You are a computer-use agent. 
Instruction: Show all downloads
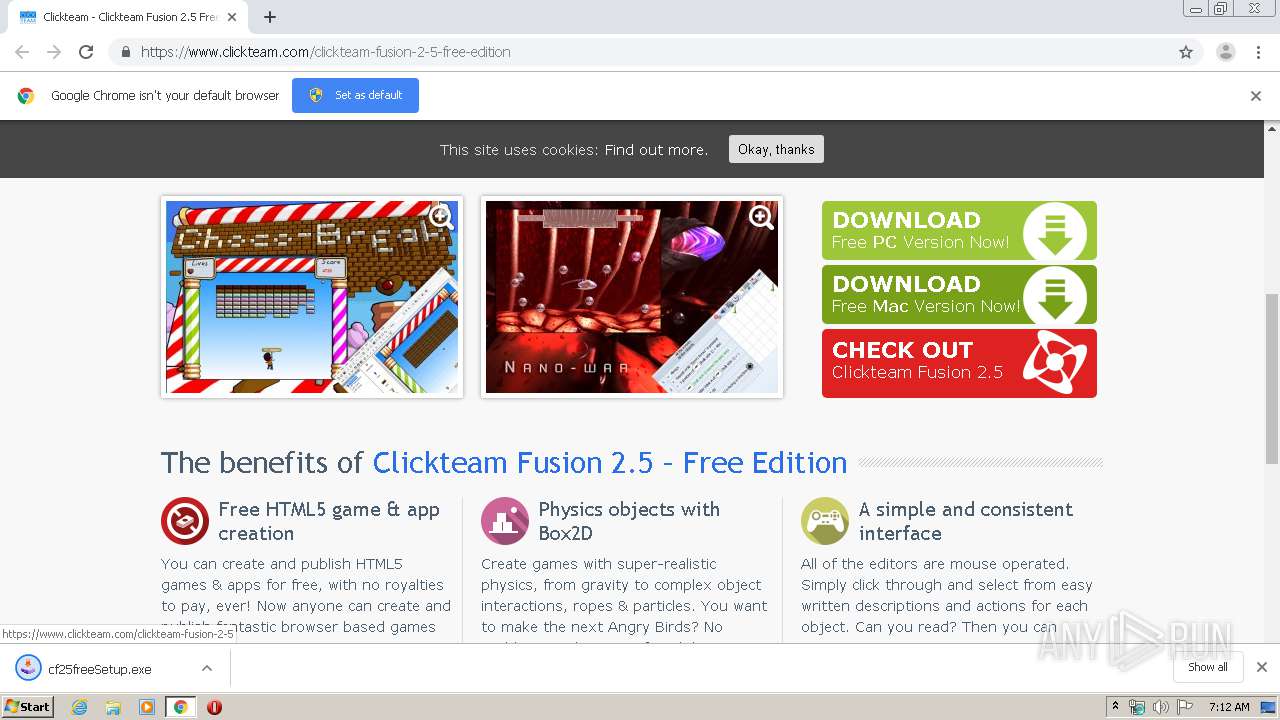tap(1208, 667)
